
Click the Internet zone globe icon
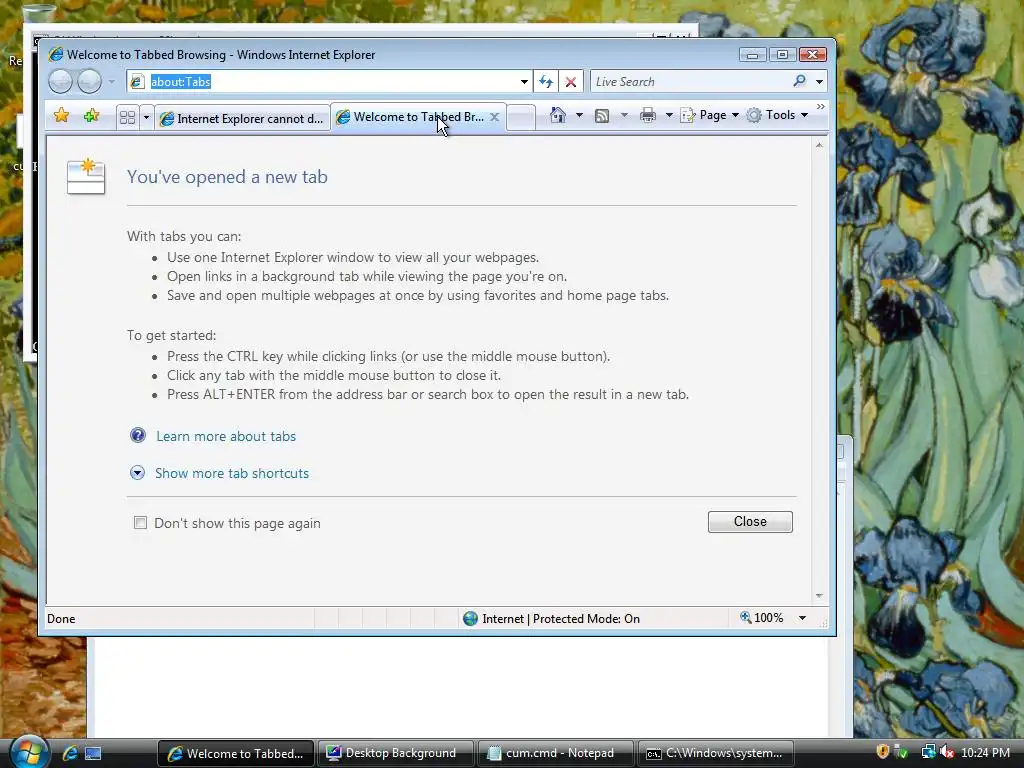(x=470, y=618)
